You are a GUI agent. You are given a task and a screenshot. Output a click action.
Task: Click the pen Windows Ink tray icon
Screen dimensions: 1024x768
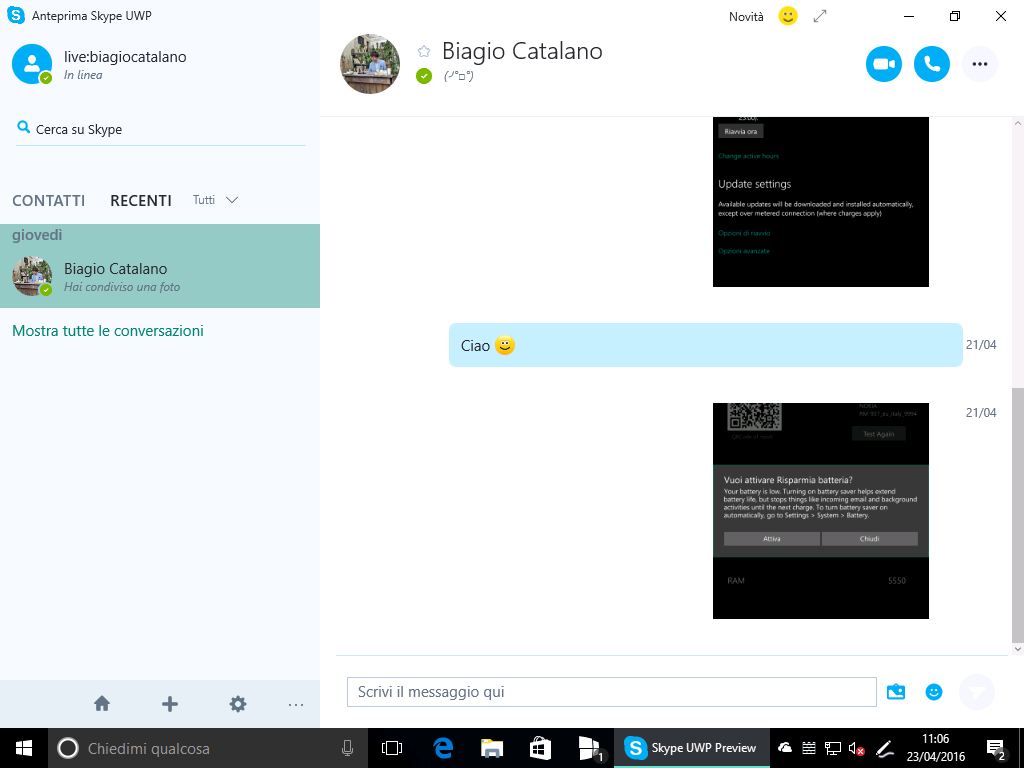(884, 748)
